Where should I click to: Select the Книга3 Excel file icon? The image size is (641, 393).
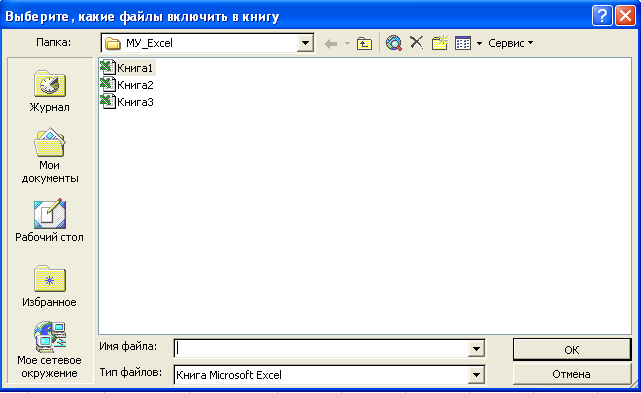(108, 101)
